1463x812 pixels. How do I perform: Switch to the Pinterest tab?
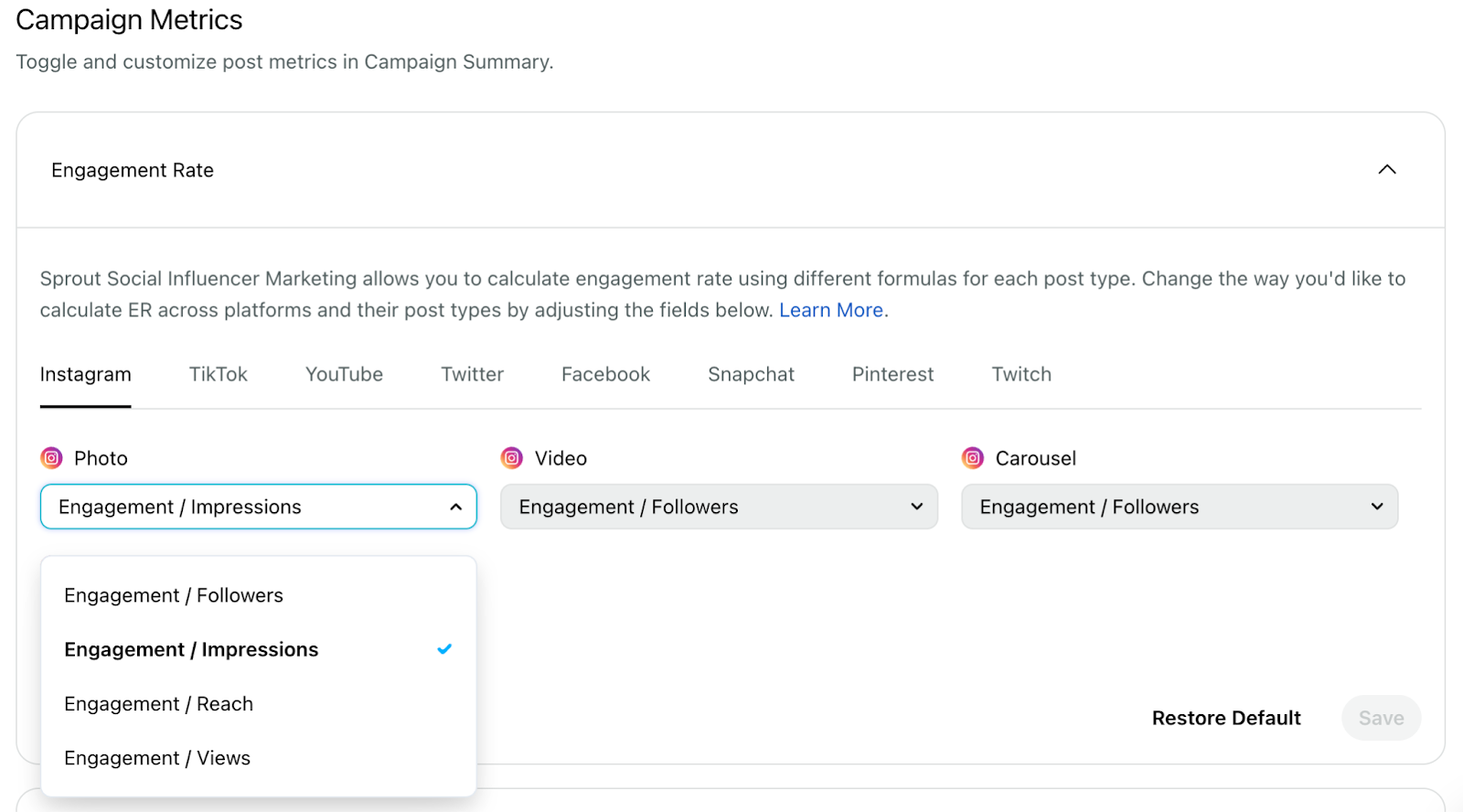[893, 374]
